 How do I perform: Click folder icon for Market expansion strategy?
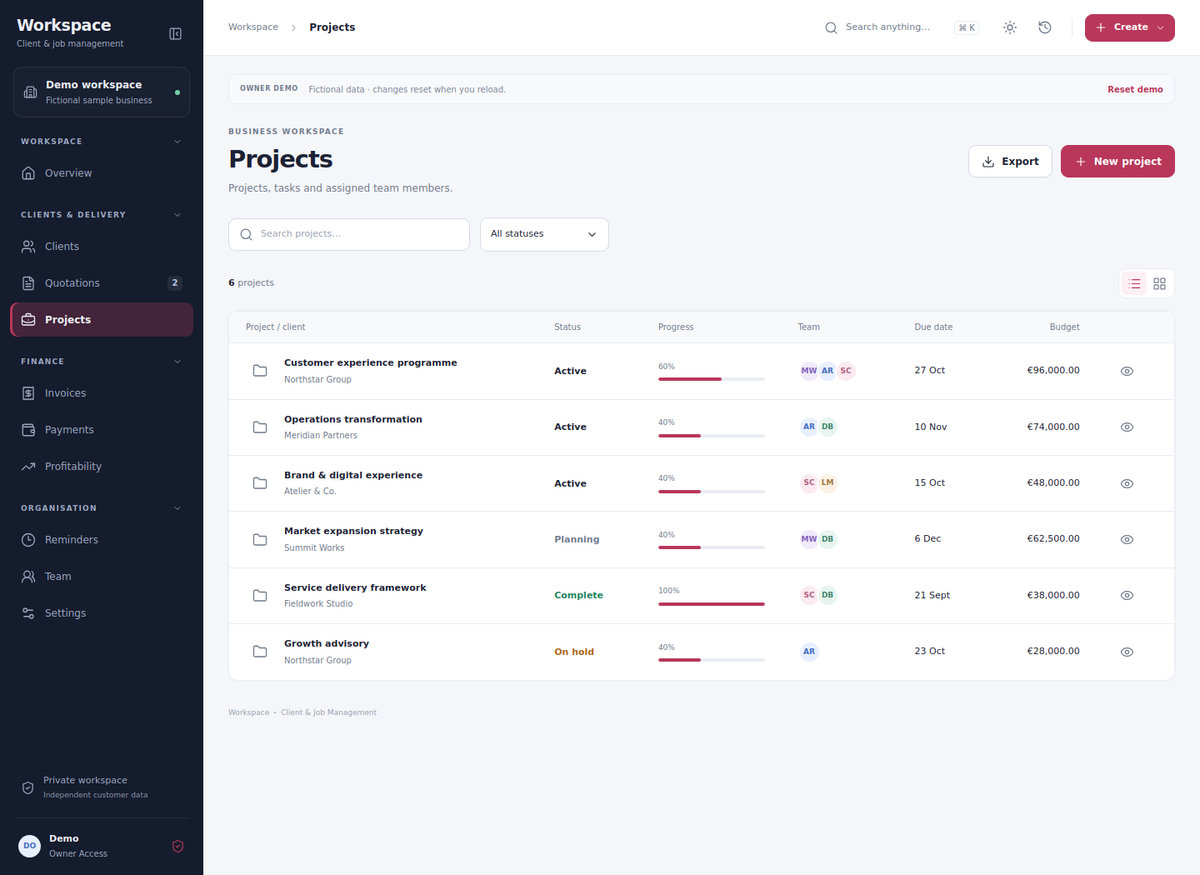coord(260,539)
